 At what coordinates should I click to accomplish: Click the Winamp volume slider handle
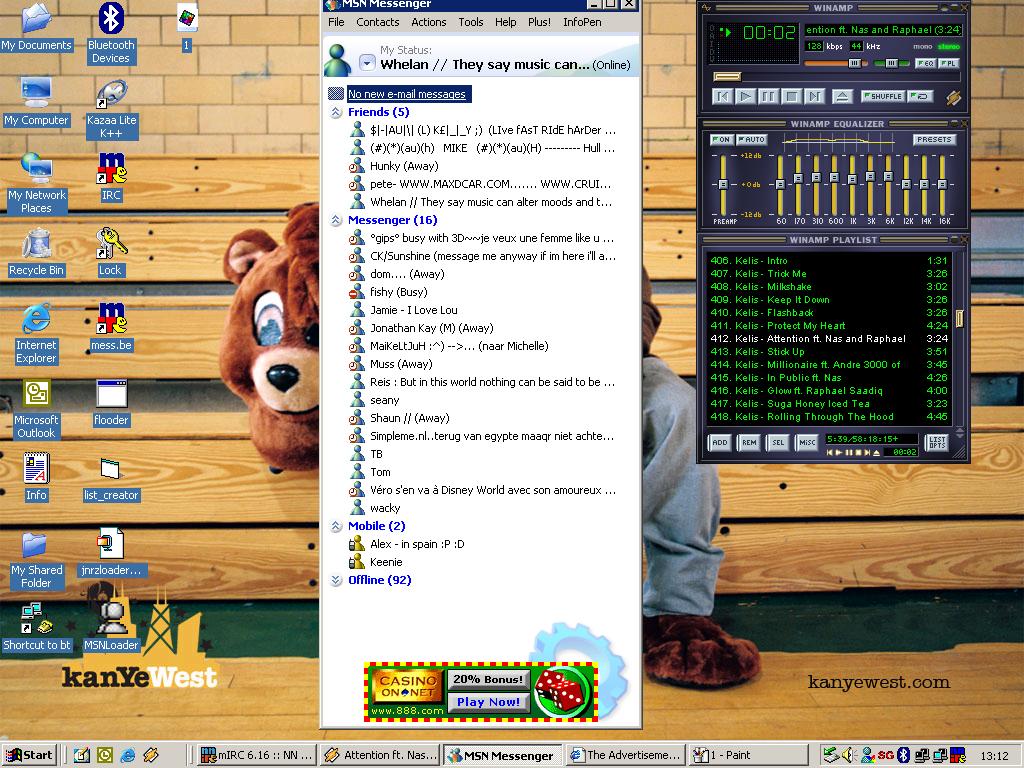click(x=854, y=63)
